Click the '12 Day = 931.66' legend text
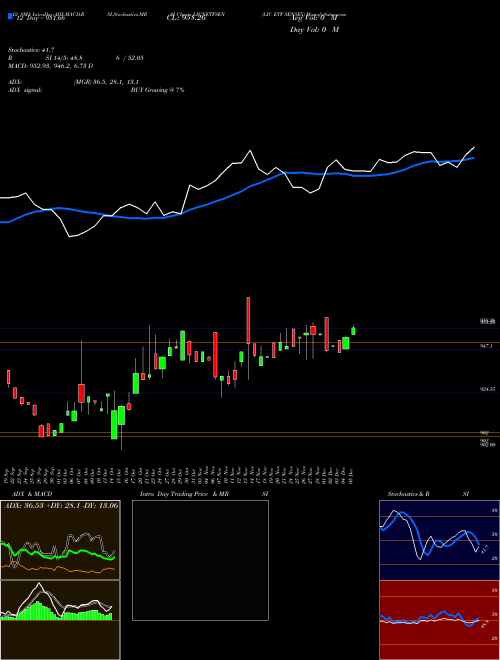 [x=40, y=19]
